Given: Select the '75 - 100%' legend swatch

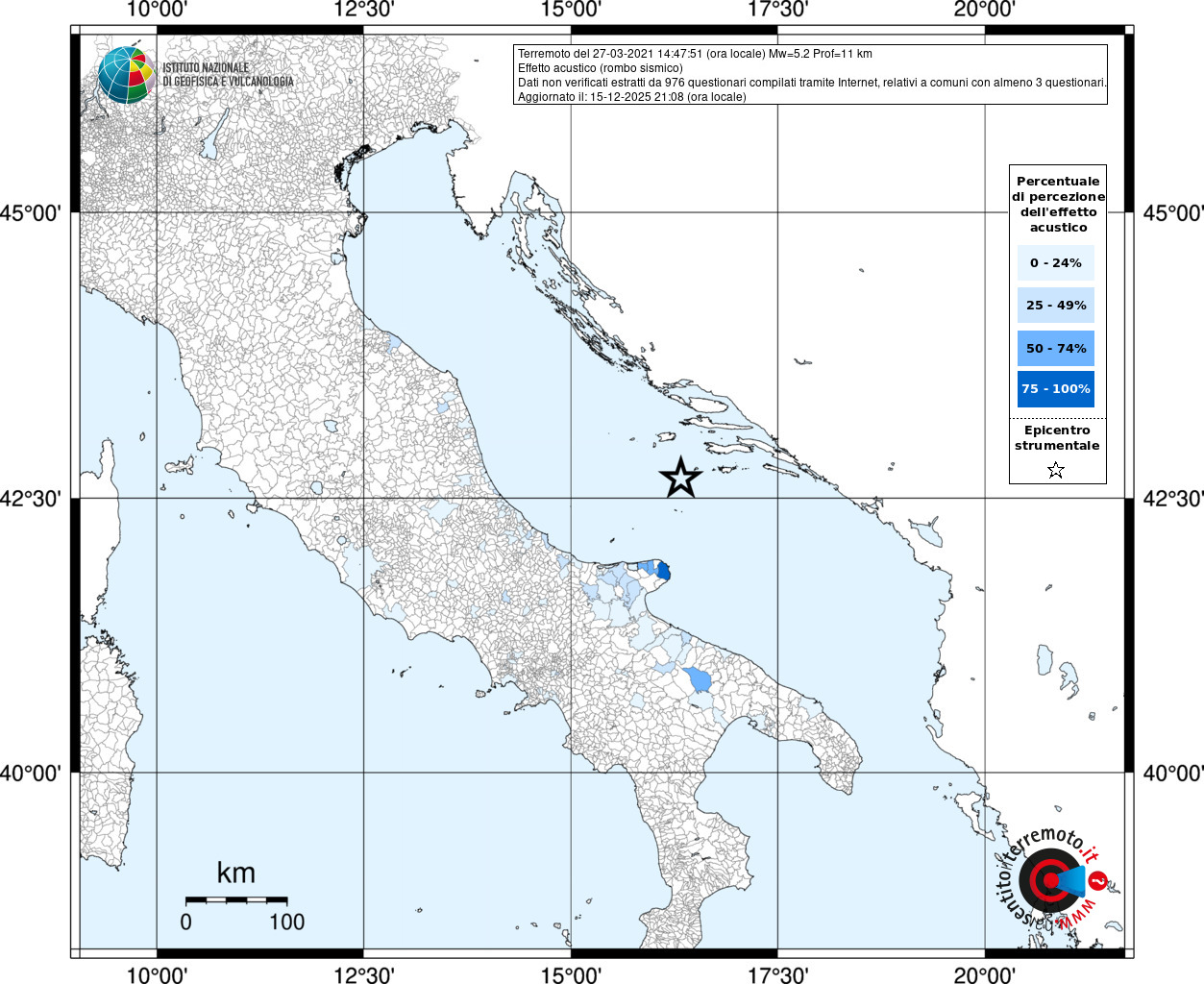Looking at the screenshot, I should point(1056,389).
